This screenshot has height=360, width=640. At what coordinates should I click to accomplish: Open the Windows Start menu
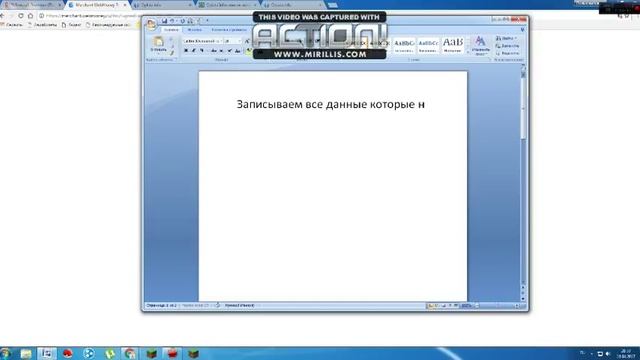pyautogui.click(x=6, y=353)
